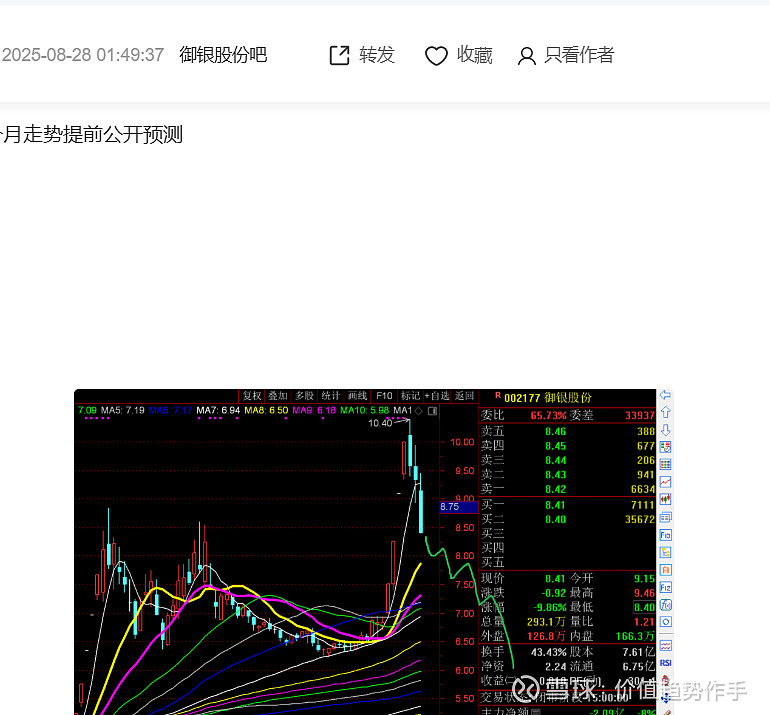Click the 最高 9.46 value
This screenshot has width=770, height=715.
coord(644,593)
